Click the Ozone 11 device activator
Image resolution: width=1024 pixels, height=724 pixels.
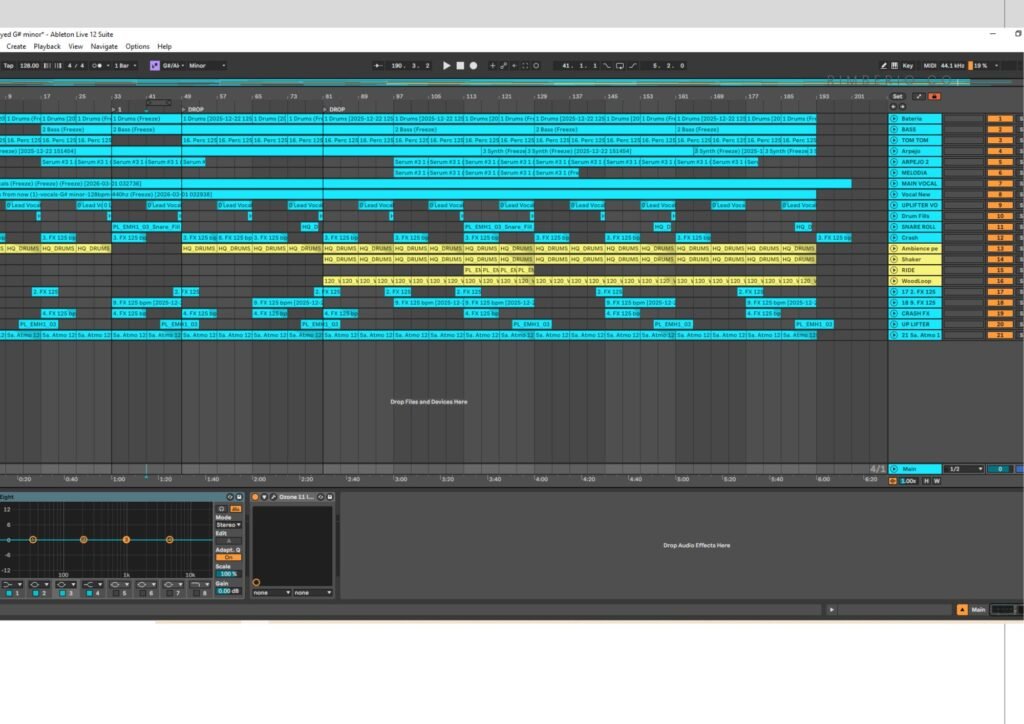256,497
